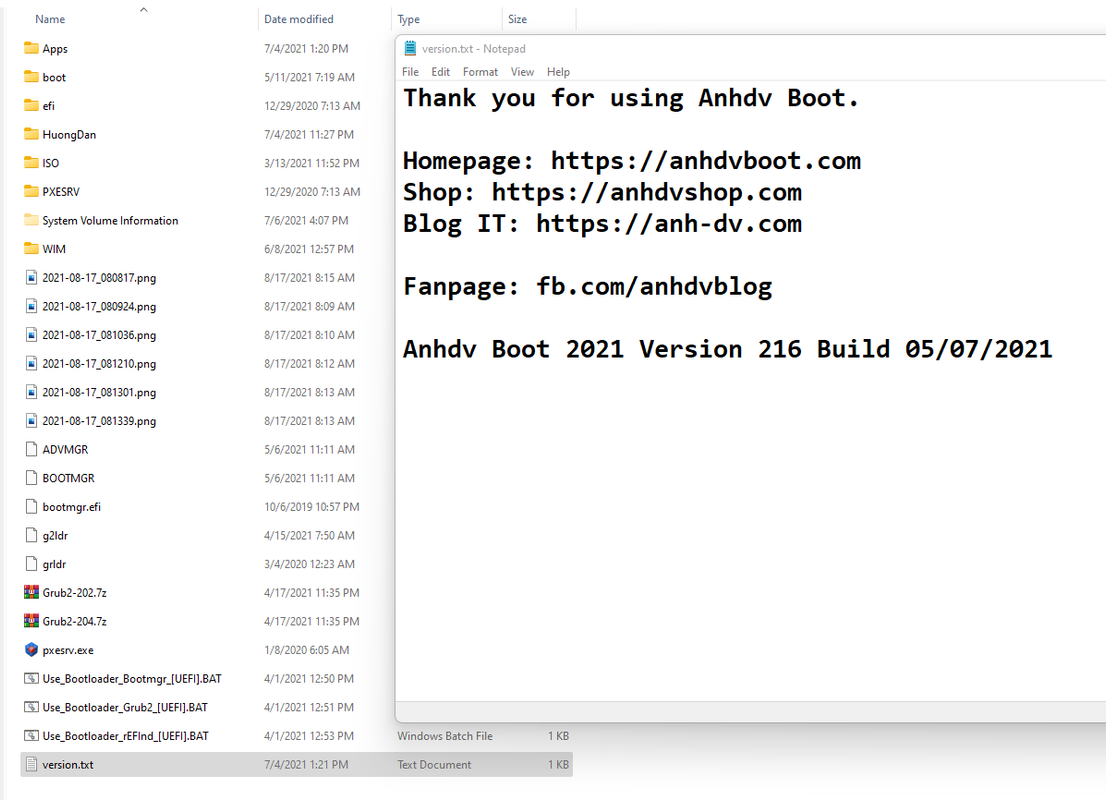Image resolution: width=1106 pixels, height=800 pixels.
Task: Sort files by the Name column header
Action: (50, 19)
